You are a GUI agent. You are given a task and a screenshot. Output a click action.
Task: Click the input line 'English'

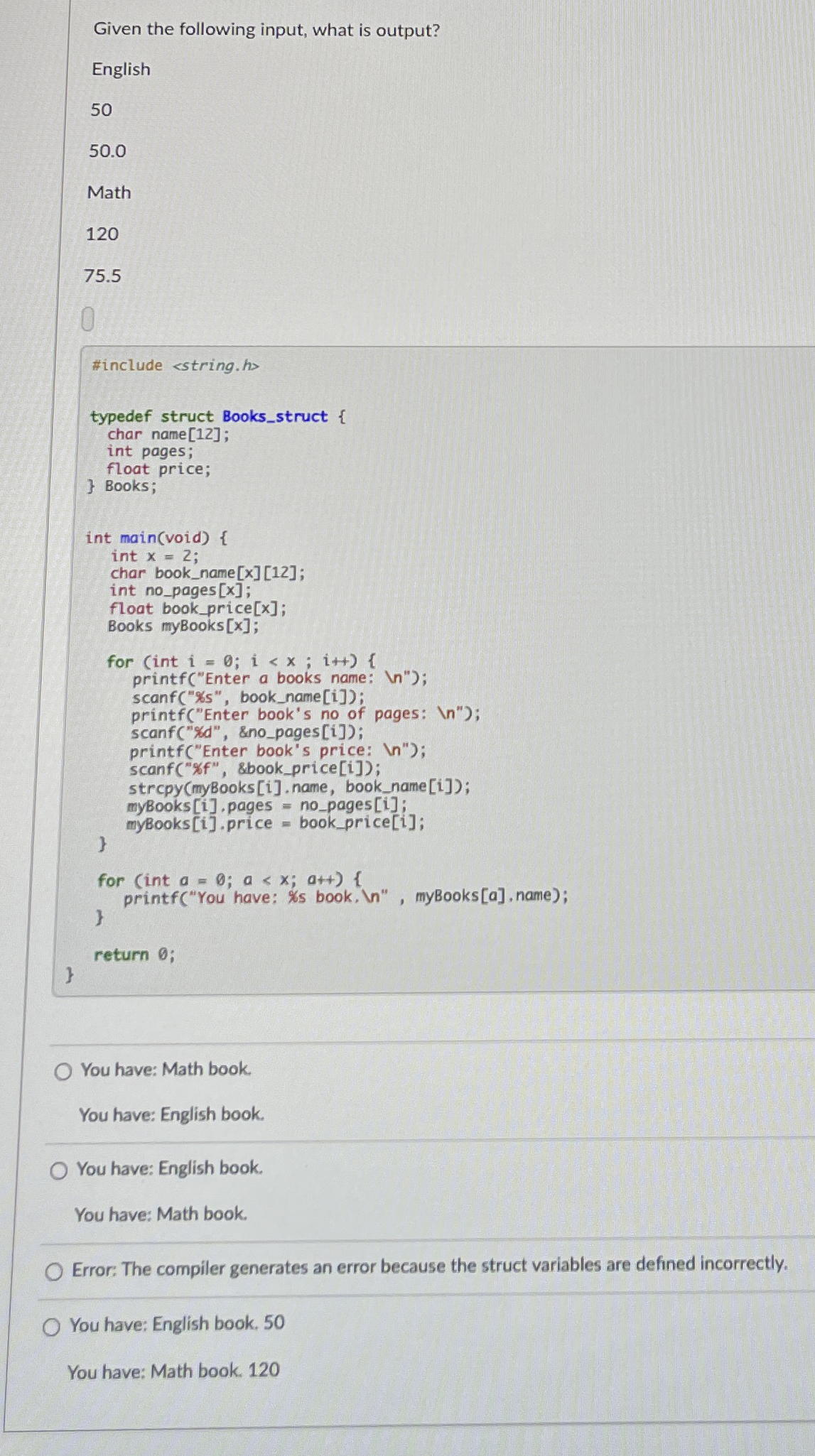coord(121,70)
